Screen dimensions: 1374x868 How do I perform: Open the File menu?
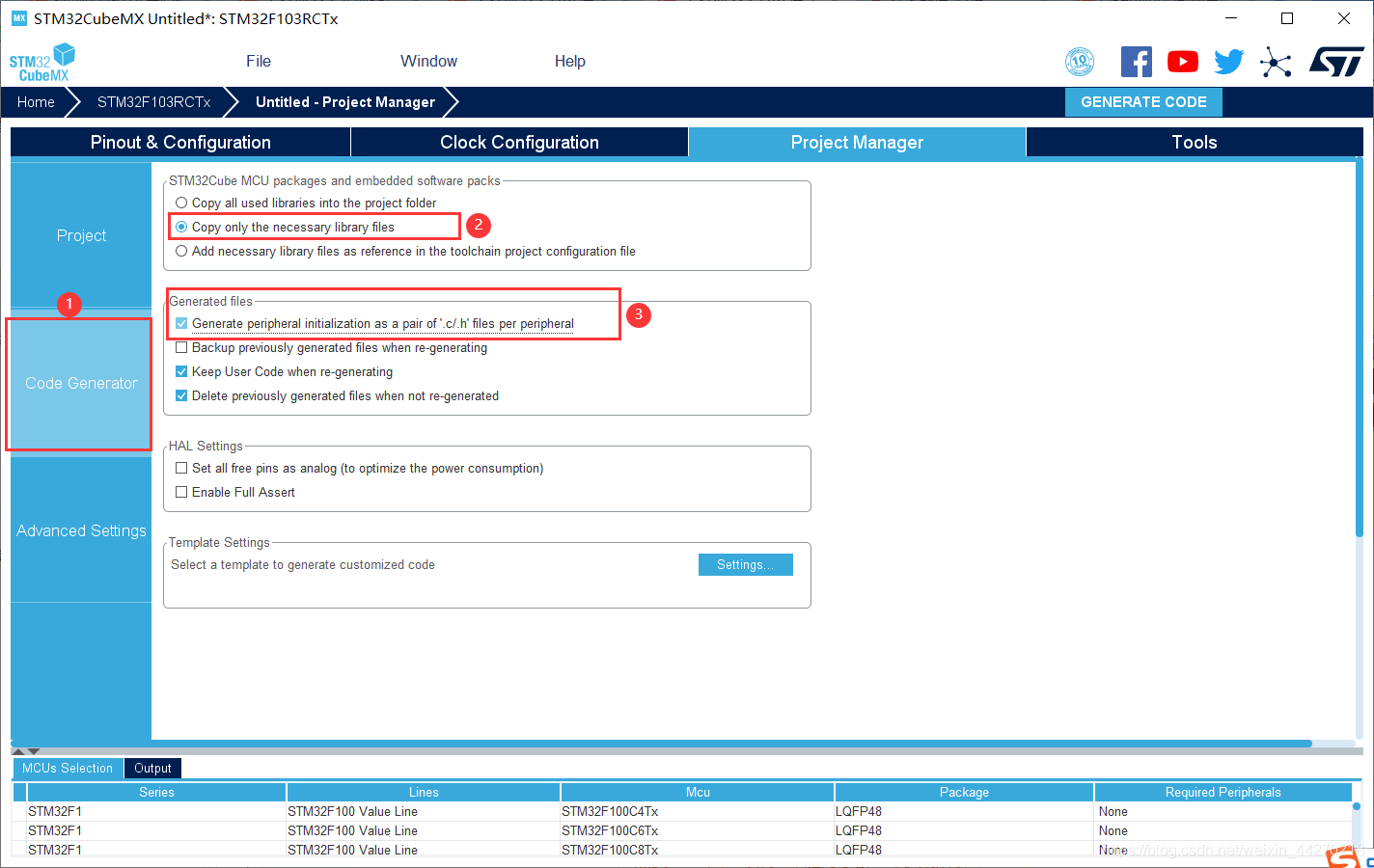click(259, 61)
